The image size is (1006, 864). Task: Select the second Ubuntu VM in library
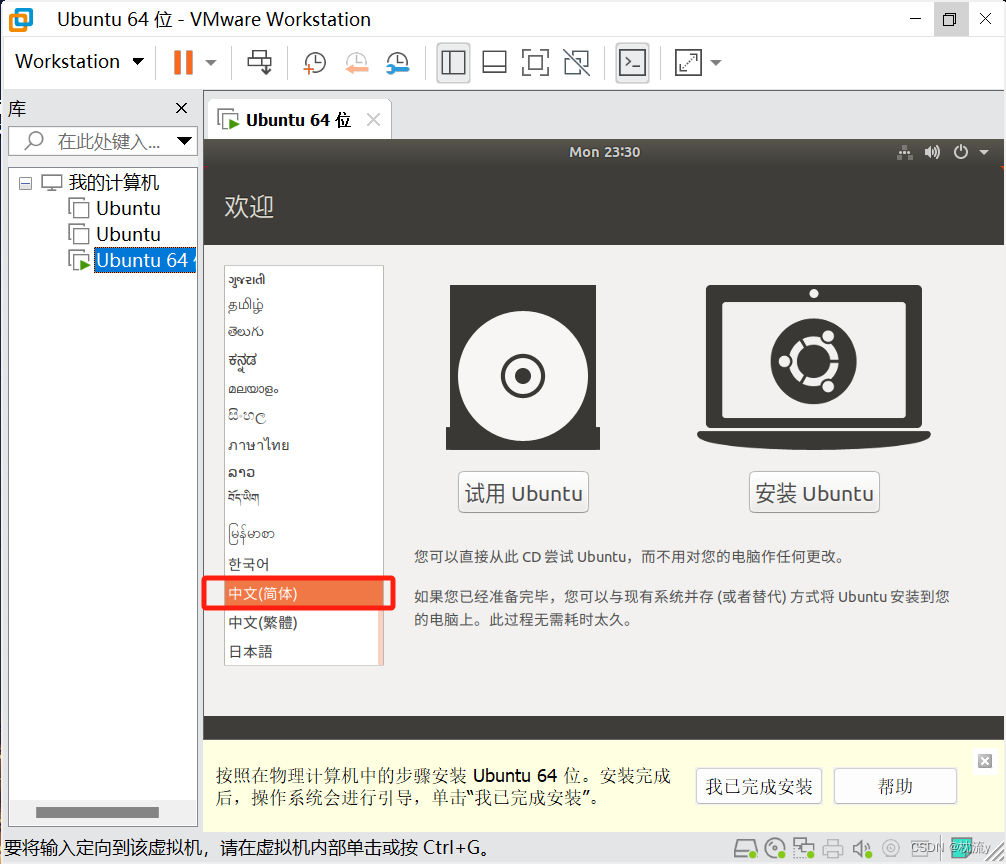128,234
